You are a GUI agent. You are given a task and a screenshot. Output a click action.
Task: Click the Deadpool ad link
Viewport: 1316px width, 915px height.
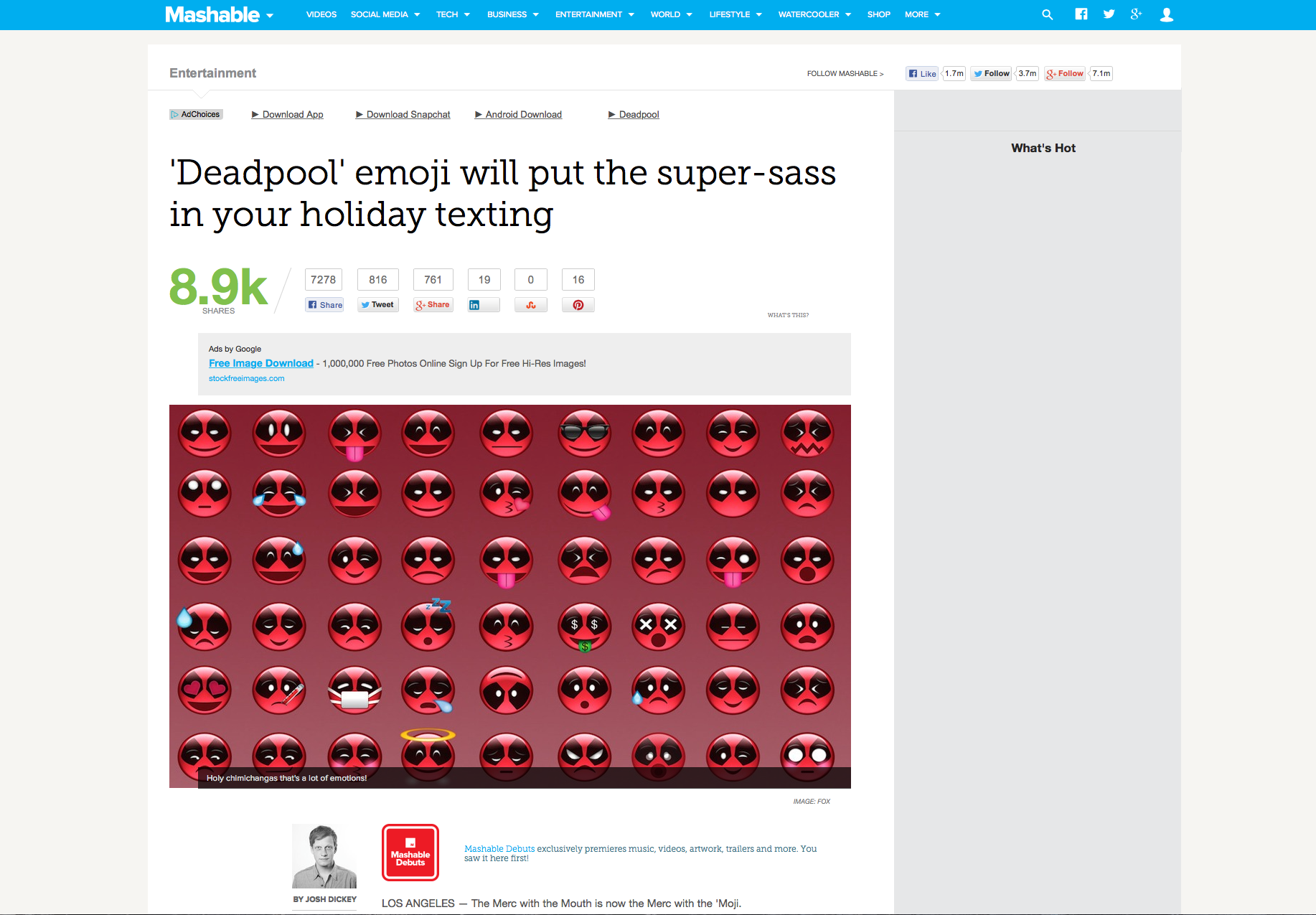click(x=634, y=114)
